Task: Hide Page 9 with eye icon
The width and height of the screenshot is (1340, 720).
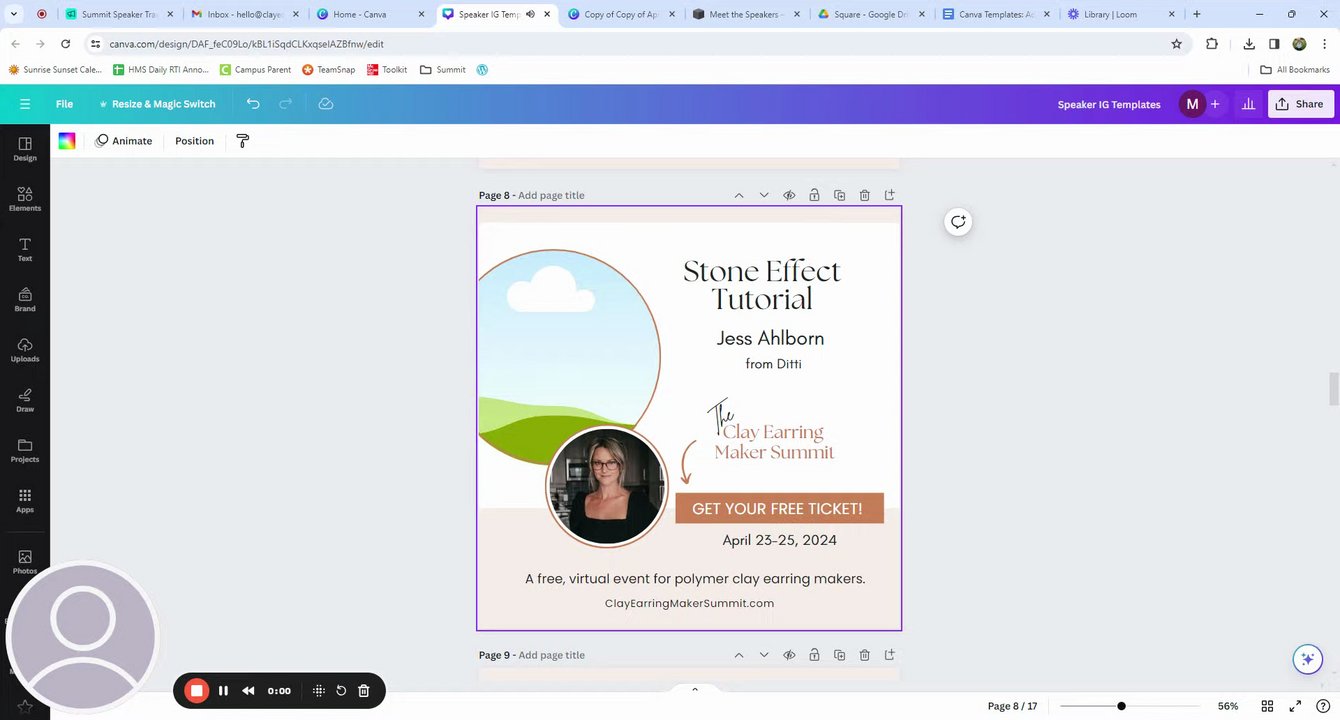Action: 789,655
